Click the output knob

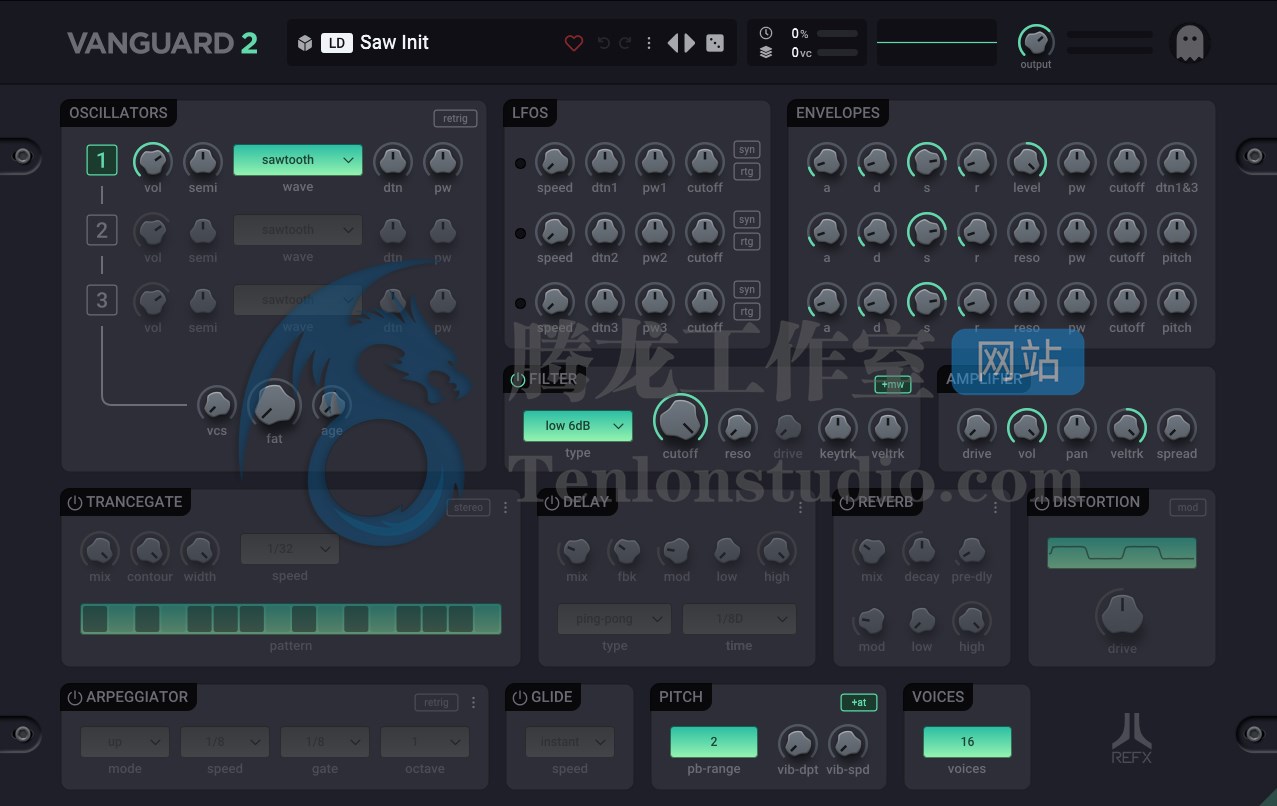pyautogui.click(x=1036, y=41)
